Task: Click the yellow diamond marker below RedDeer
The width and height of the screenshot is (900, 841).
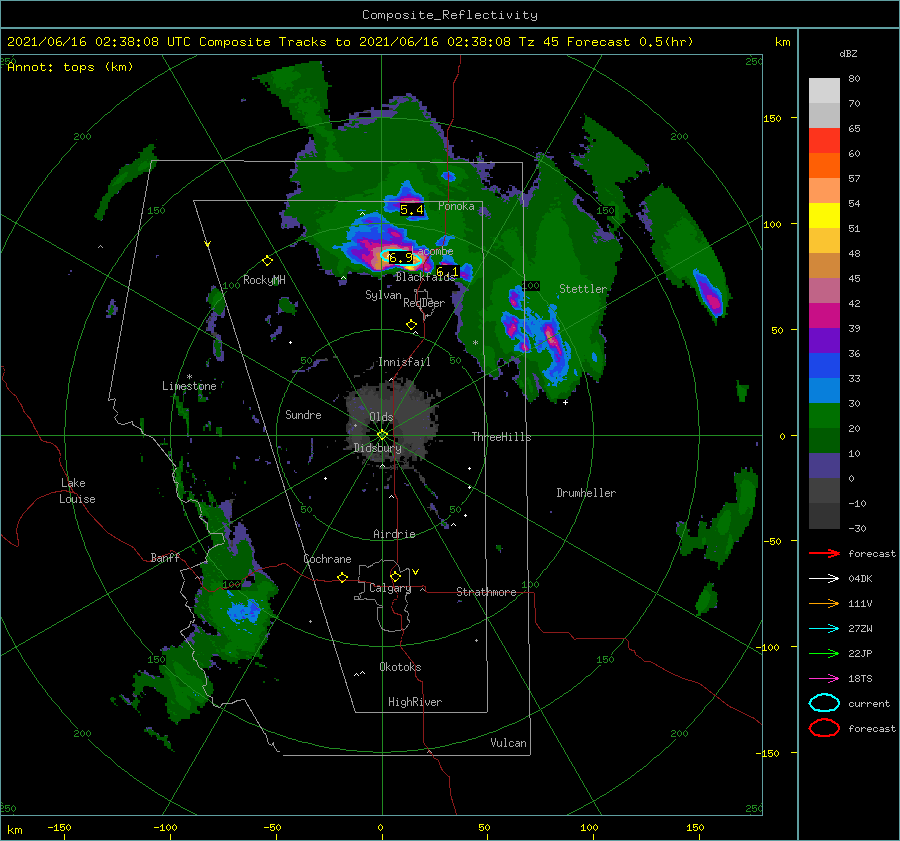Action: (411, 325)
